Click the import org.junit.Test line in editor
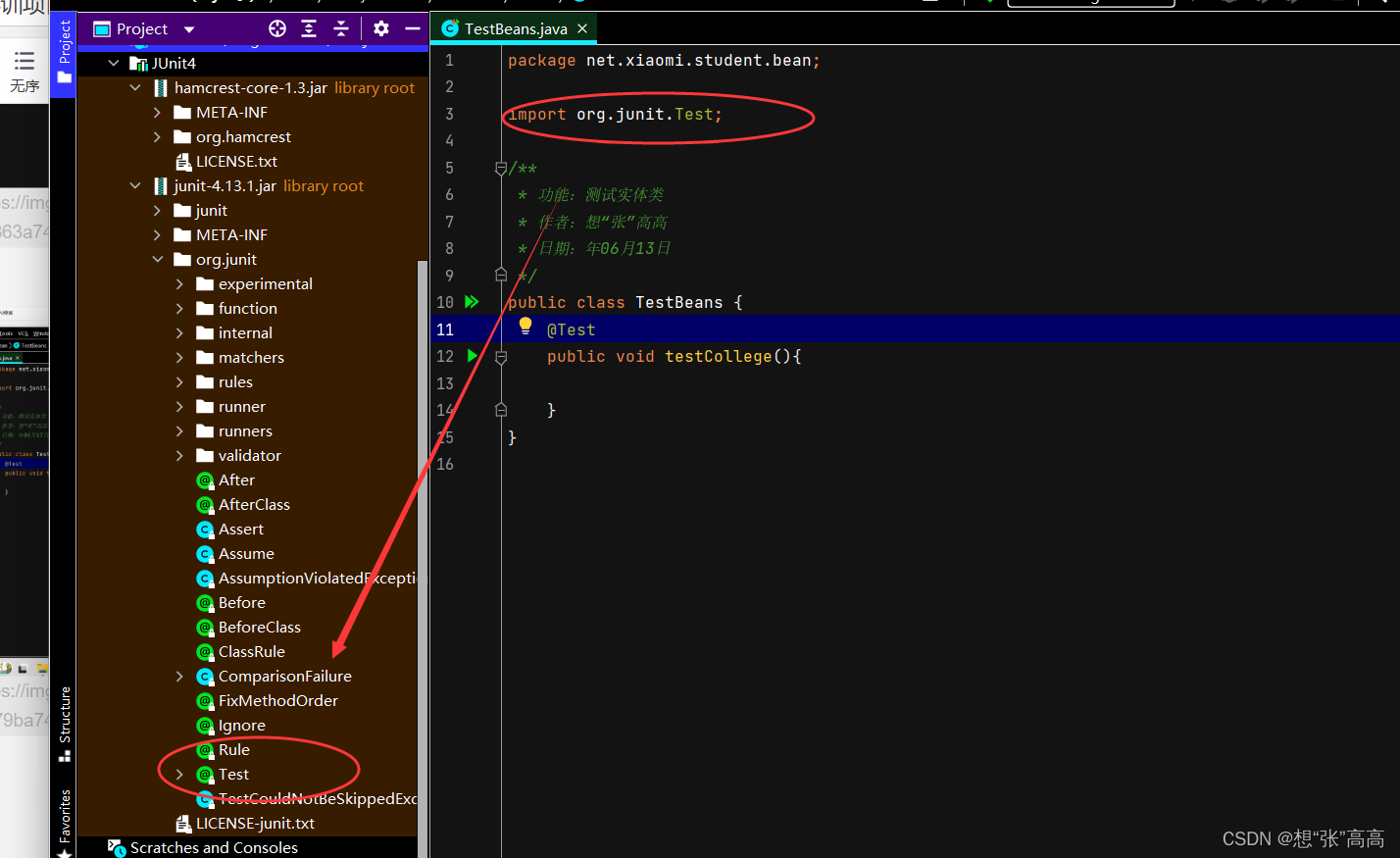The height and width of the screenshot is (858, 1400). (615, 114)
